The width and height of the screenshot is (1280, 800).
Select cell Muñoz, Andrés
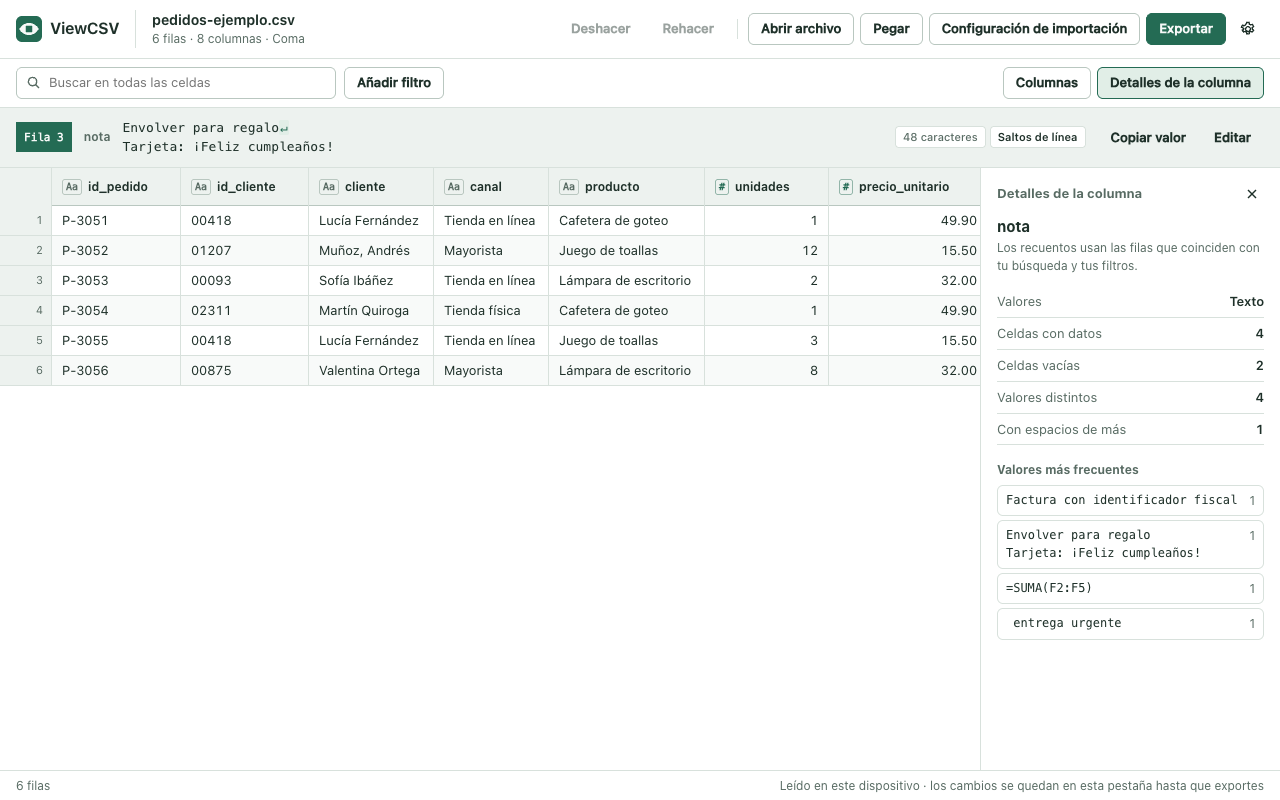[x=370, y=251]
